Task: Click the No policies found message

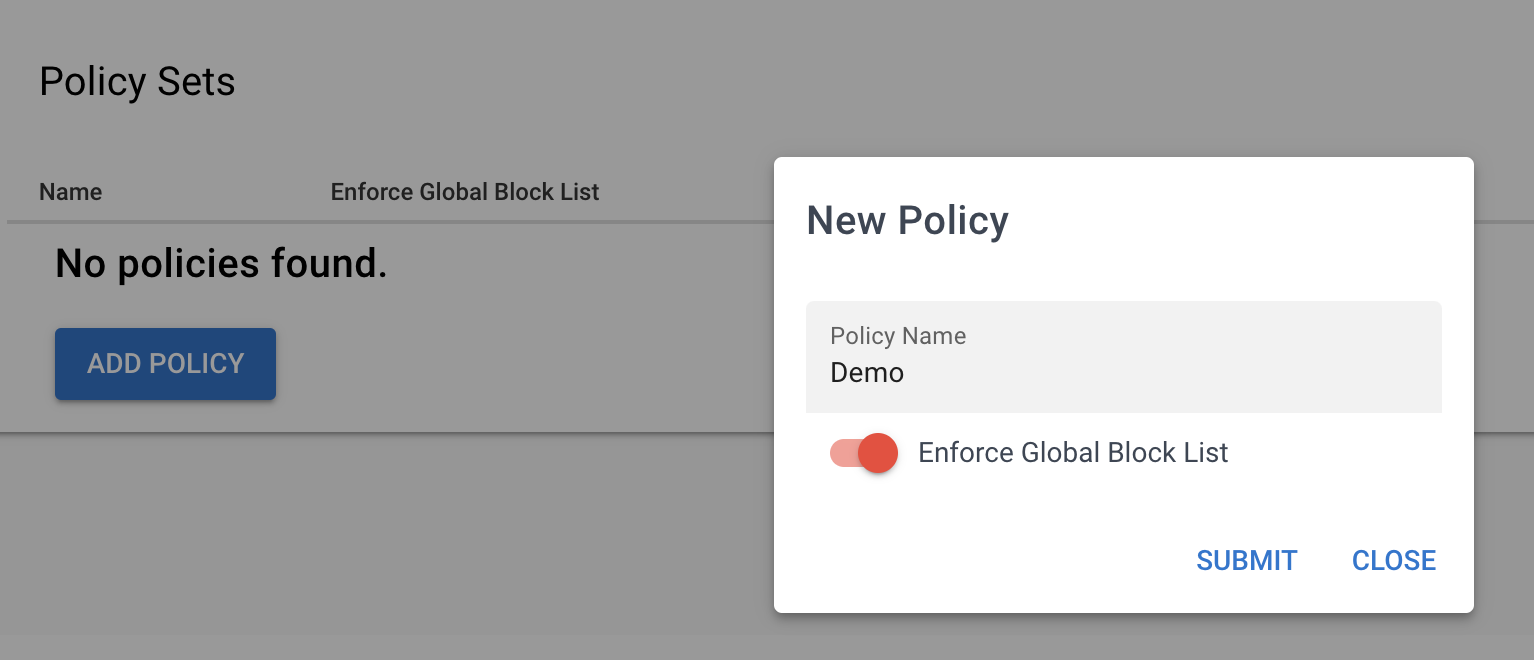Action: [x=220, y=263]
